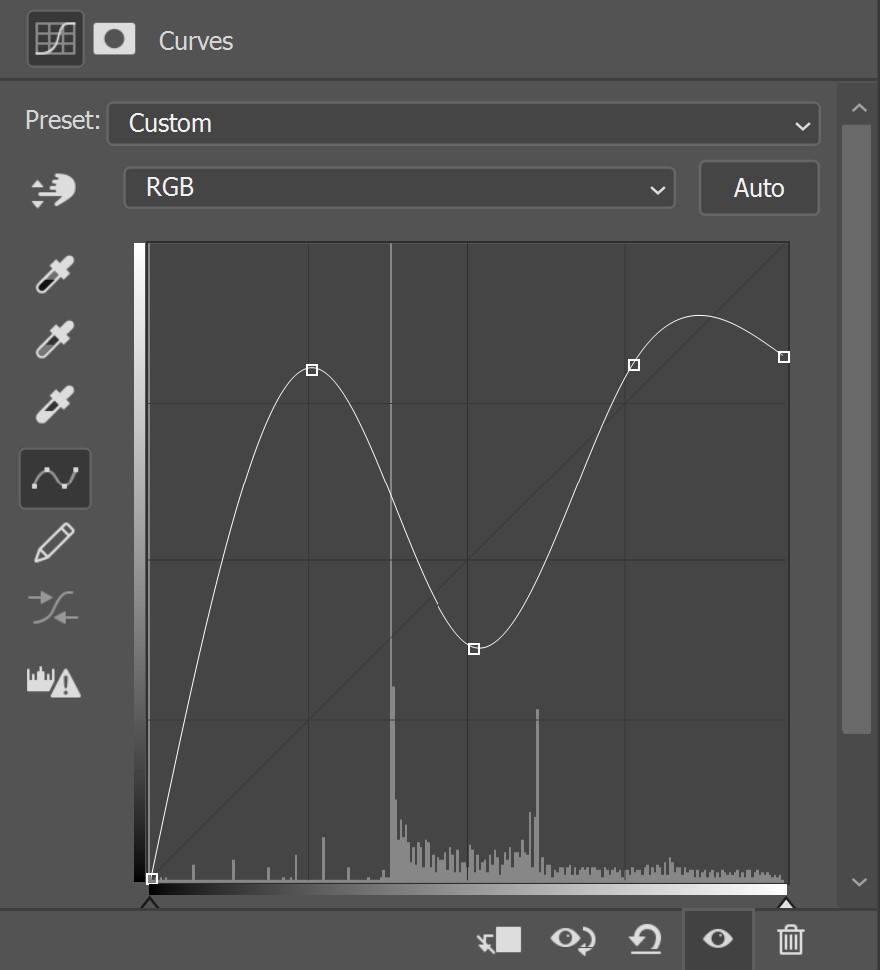Select the on-image targeted adjustment hand tool
Image resolution: width=880 pixels, height=970 pixels.
(54, 190)
